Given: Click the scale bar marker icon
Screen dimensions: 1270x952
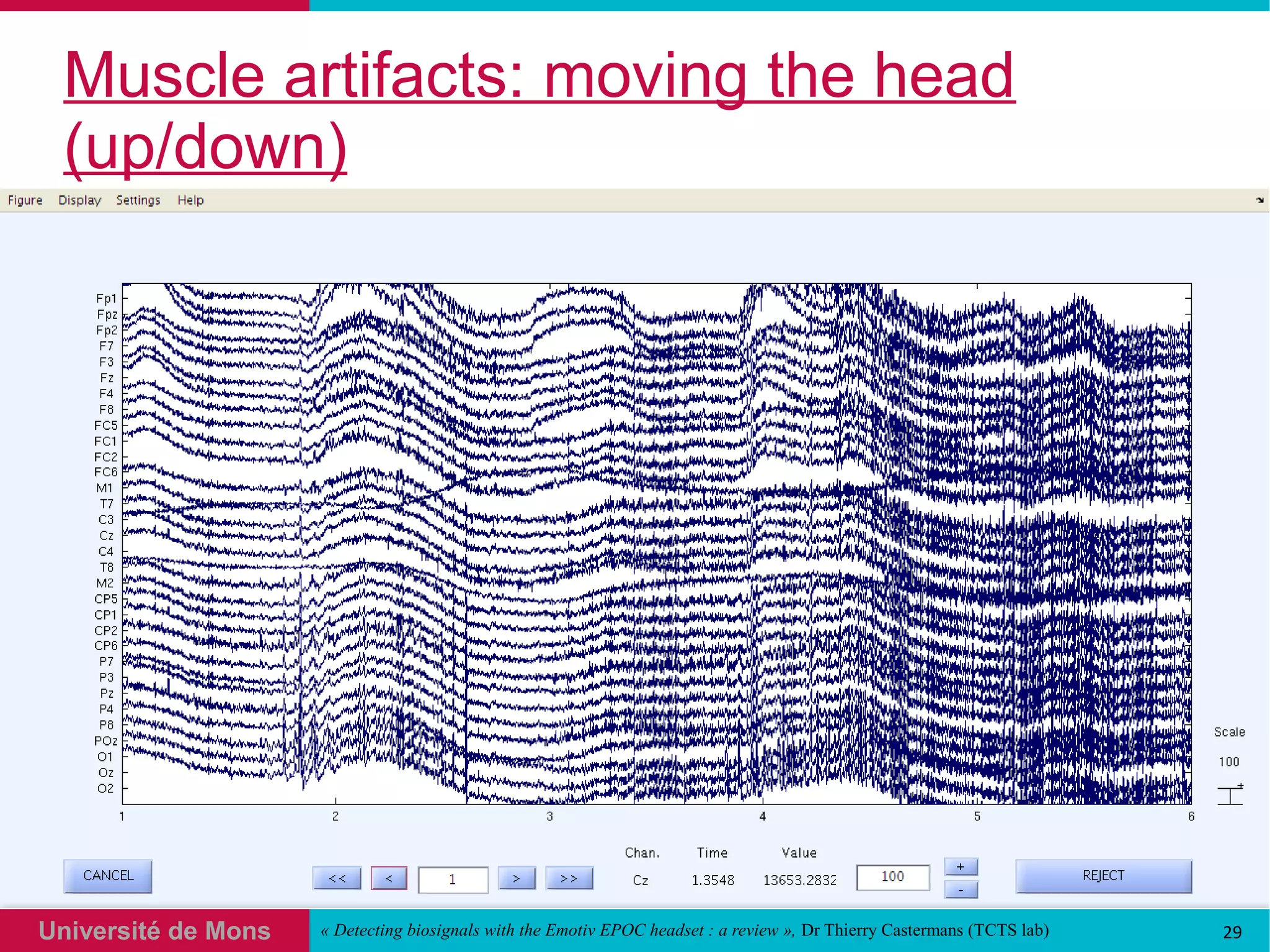Looking at the screenshot, I should (x=1230, y=794).
